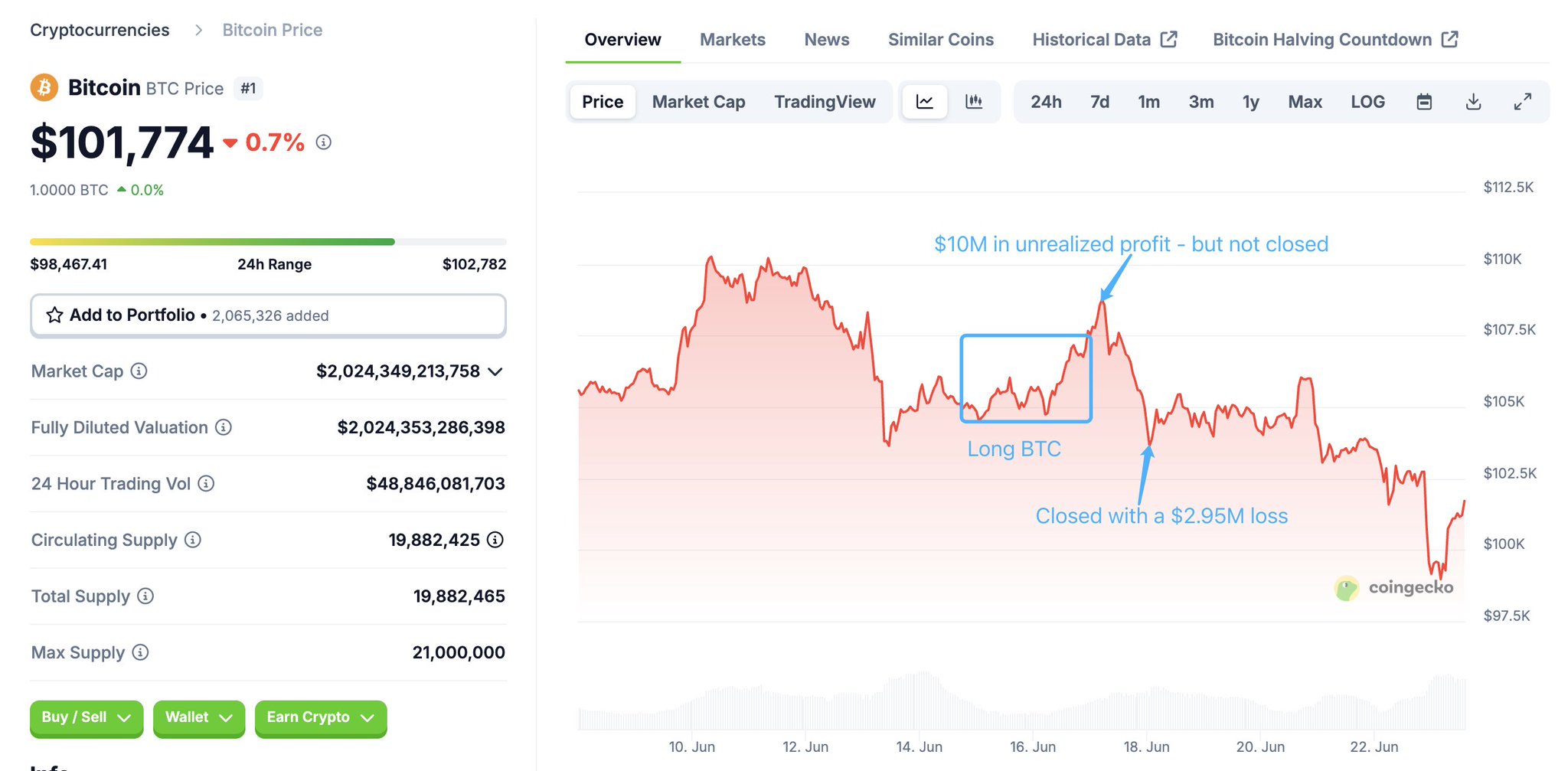Set chart range to 7d
Image resolution: width=1568 pixels, height=771 pixels.
coord(1099,102)
